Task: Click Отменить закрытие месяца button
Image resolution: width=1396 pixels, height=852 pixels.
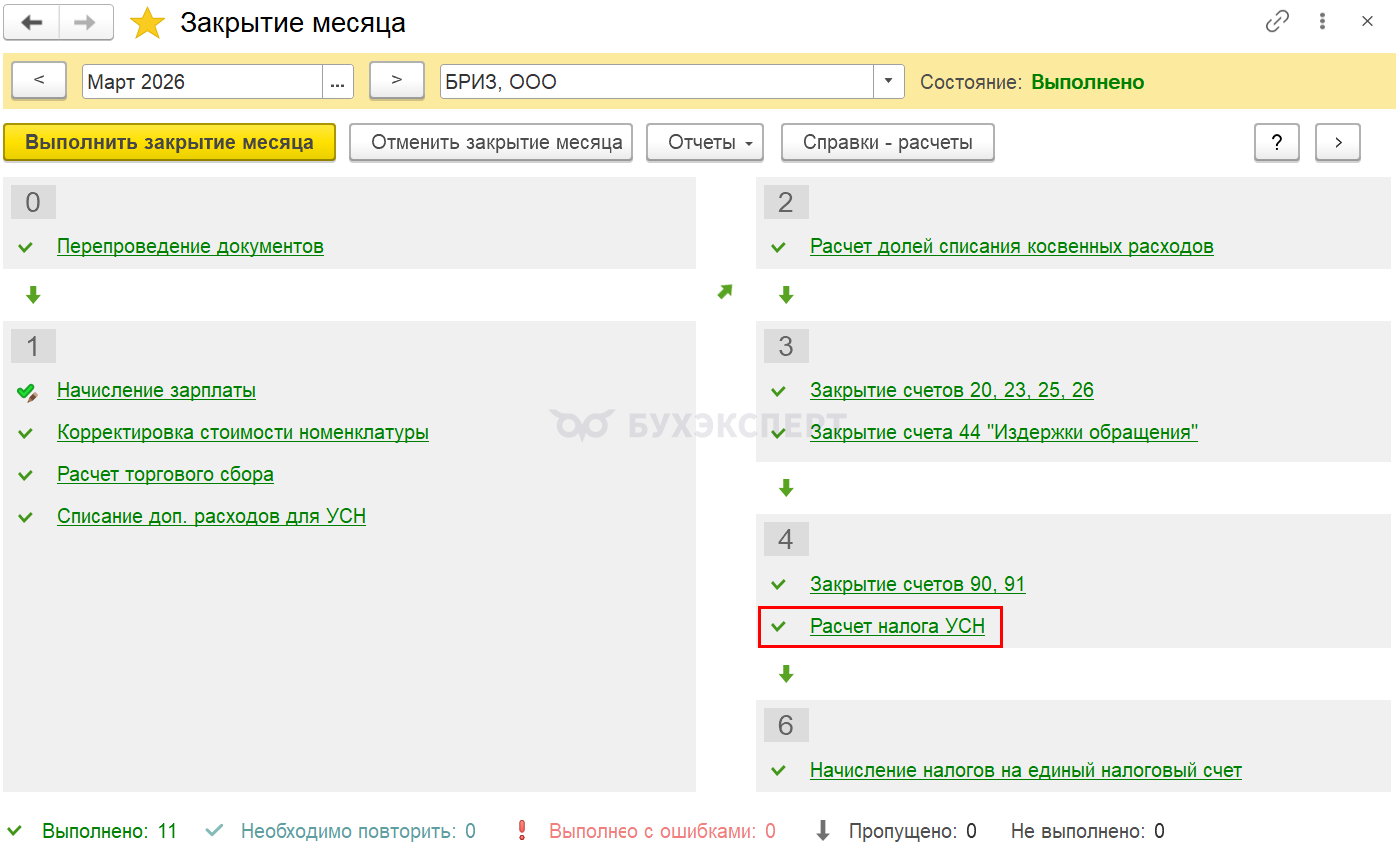Action: coord(491,142)
